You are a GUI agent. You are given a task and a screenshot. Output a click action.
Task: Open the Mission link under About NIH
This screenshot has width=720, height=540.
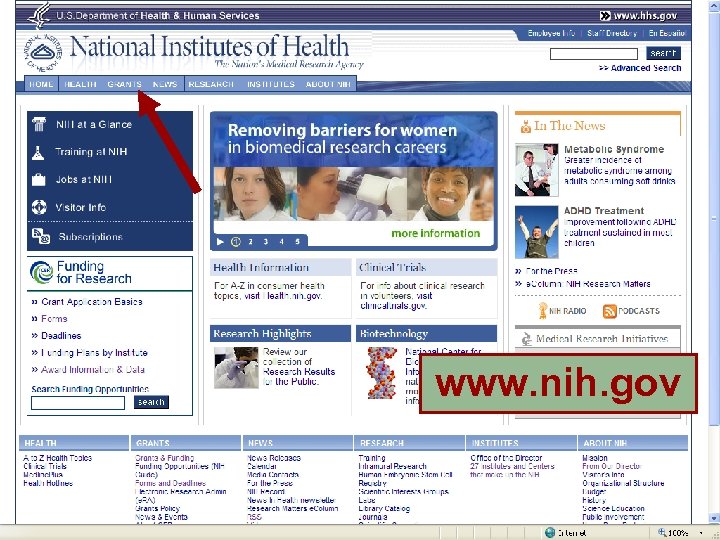click(595, 458)
